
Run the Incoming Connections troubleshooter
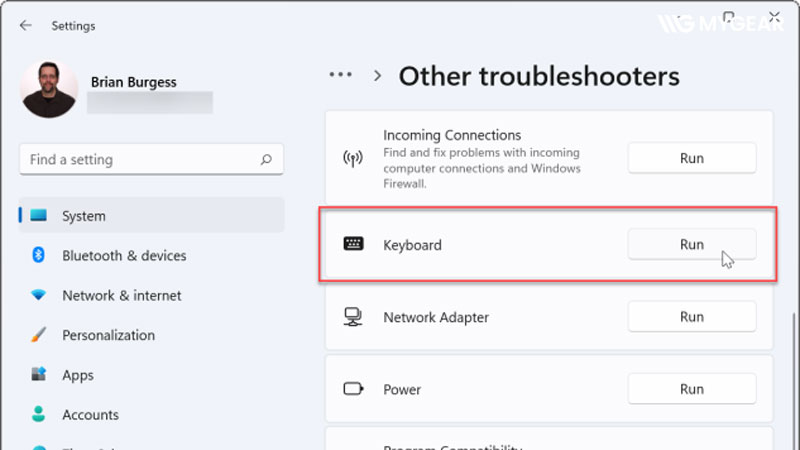691,158
